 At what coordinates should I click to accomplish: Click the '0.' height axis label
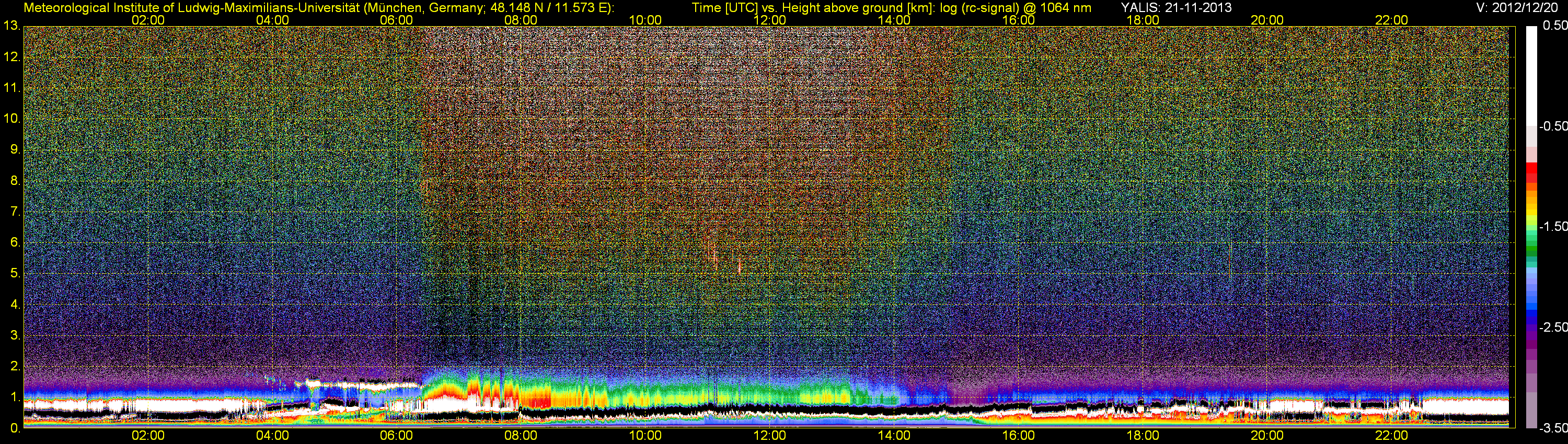pyautogui.click(x=15, y=428)
